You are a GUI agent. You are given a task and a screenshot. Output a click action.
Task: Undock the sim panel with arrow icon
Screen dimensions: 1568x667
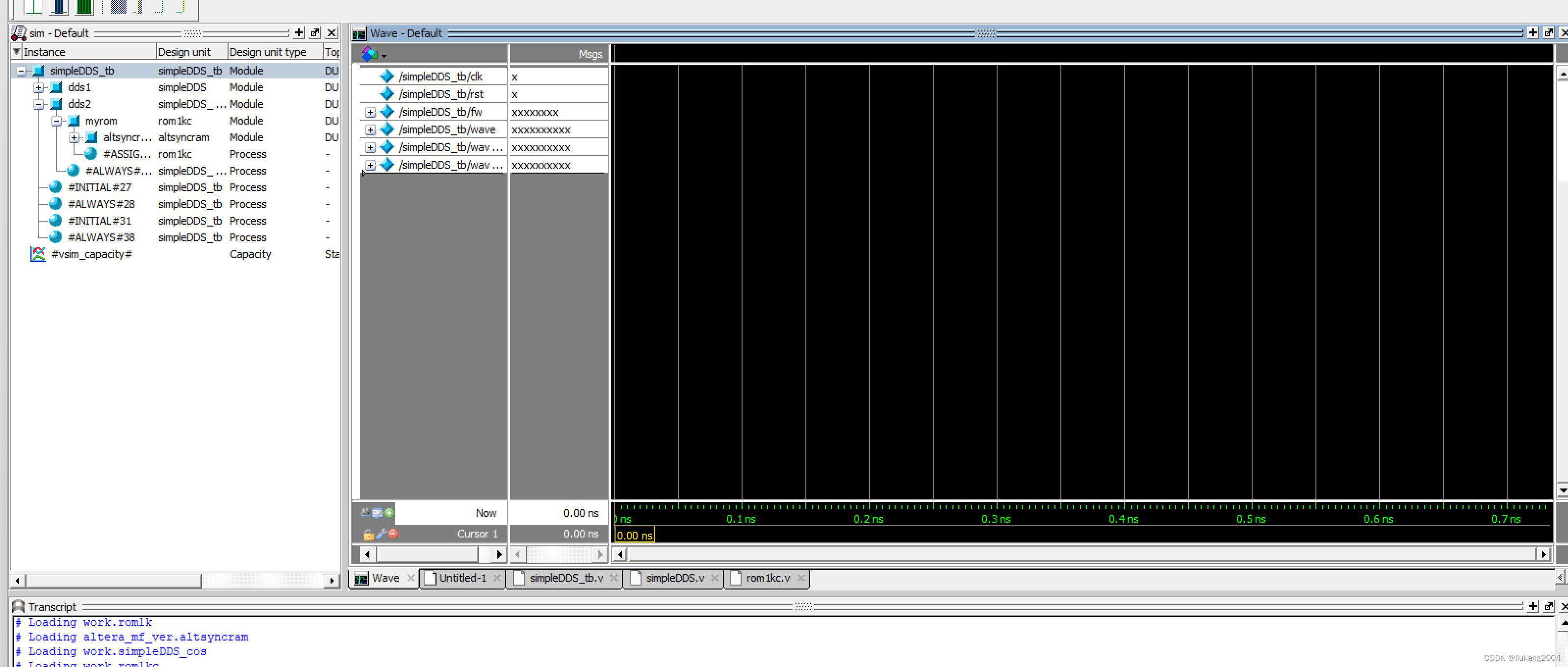pyautogui.click(x=315, y=33)
